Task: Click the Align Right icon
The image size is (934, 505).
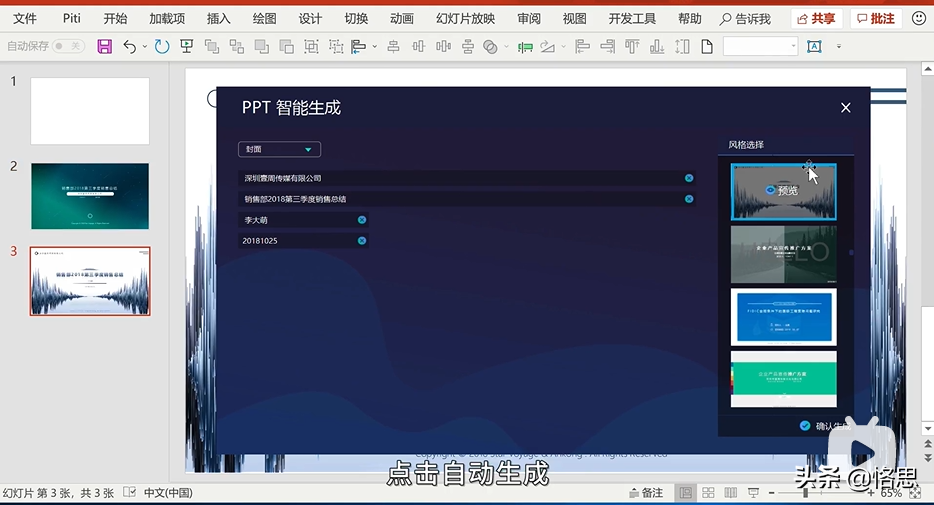Action: (608, 46)
